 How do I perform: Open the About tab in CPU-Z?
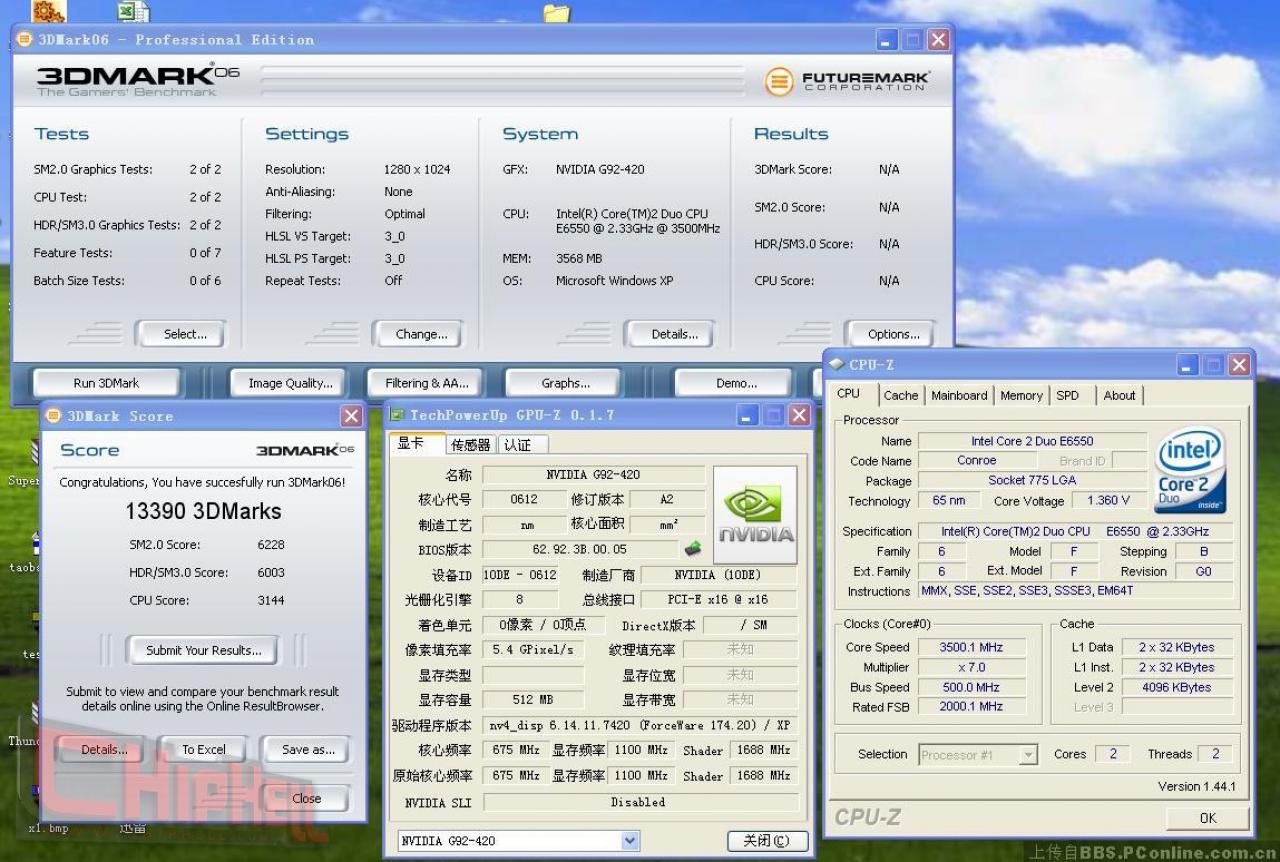tap(1119, 395)
